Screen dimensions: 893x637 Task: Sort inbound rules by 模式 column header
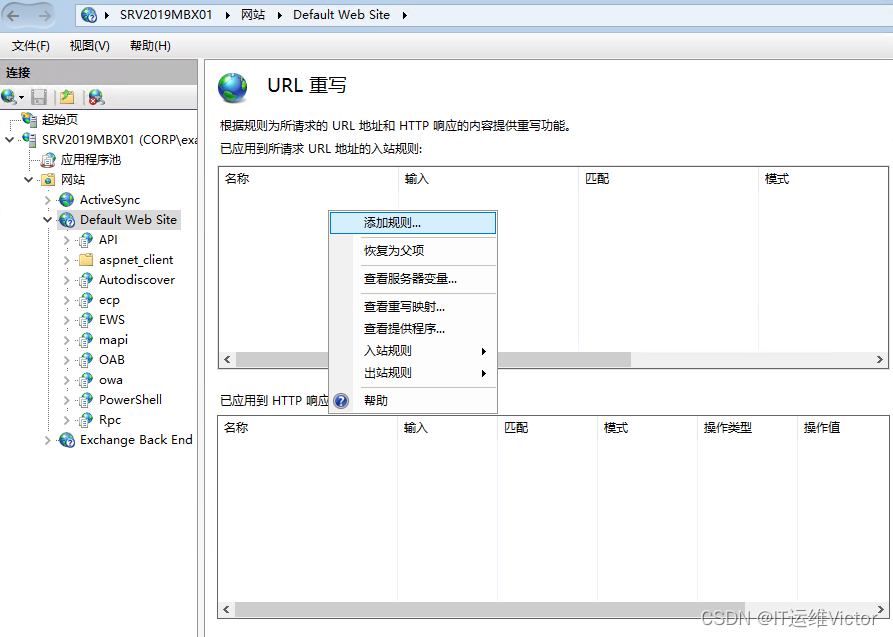(823, 179)
